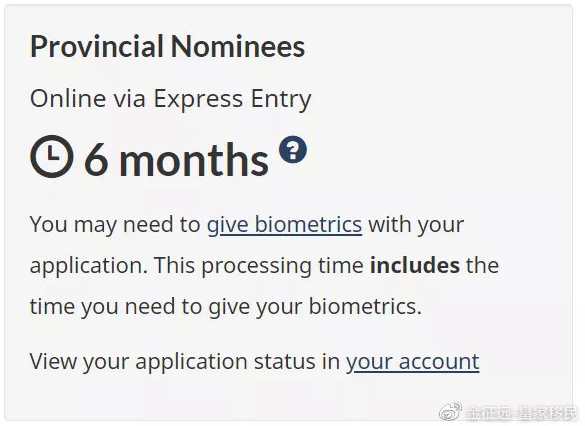
Task: Click the text You may need to
Action: (x=115, y=225)
